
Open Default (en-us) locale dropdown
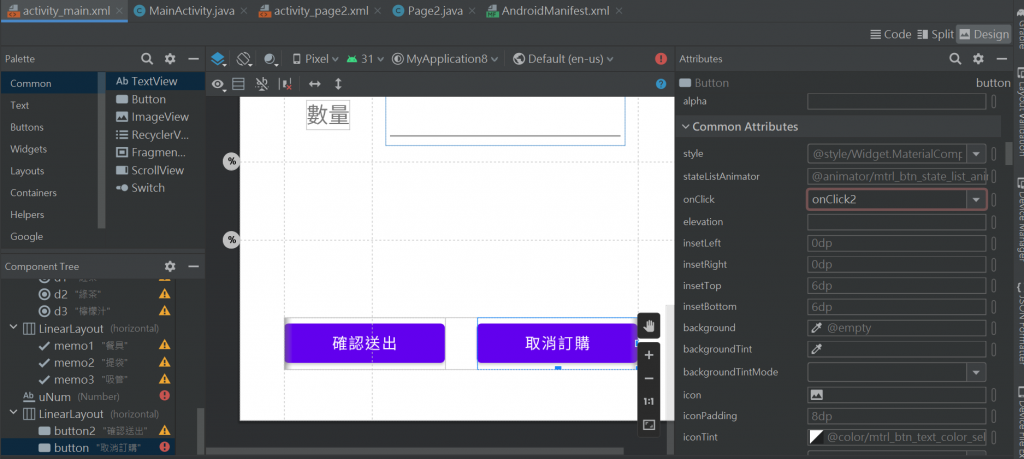click(x=564, y=59)
